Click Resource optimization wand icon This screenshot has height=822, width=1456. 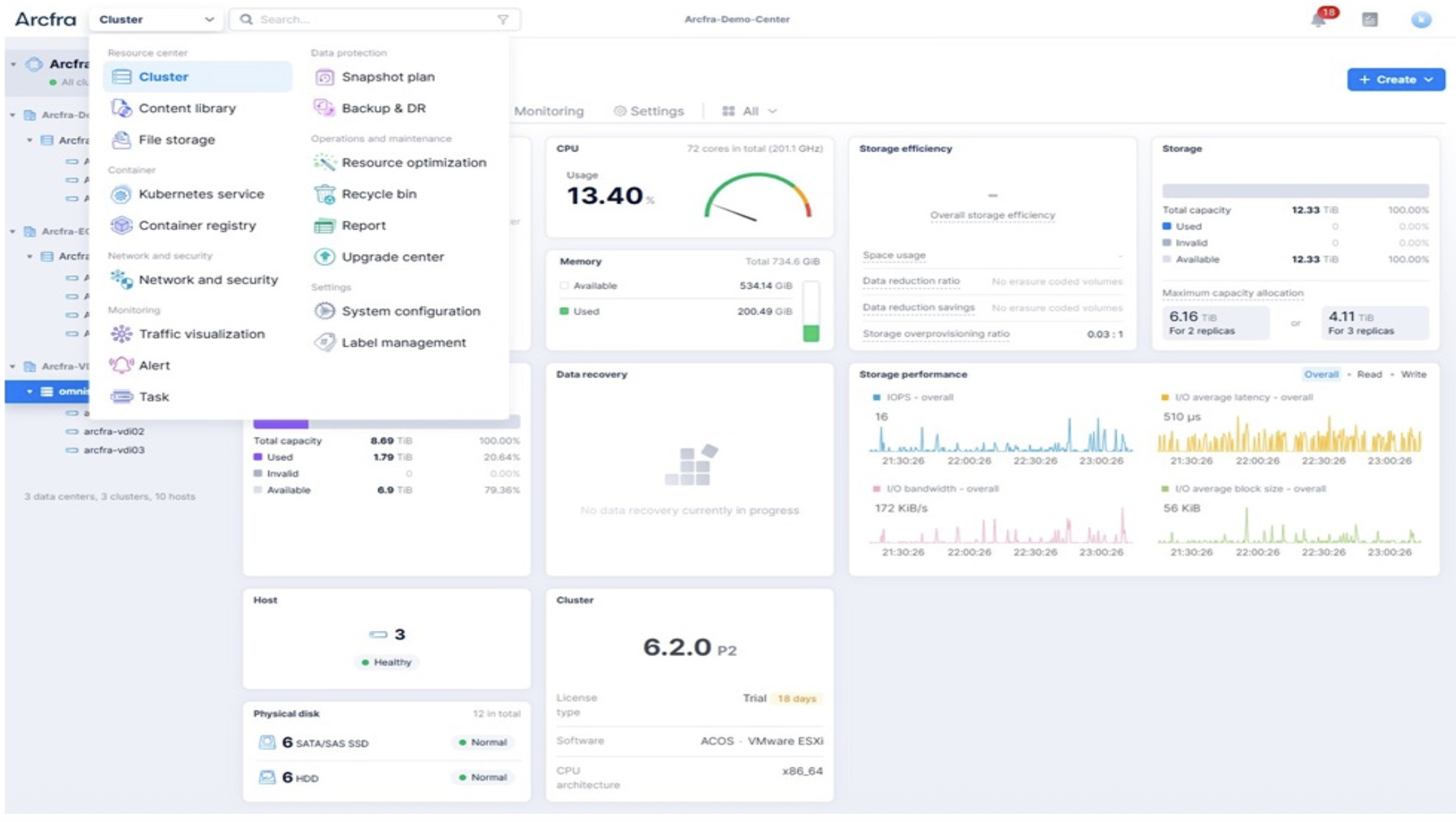(324, 162)
